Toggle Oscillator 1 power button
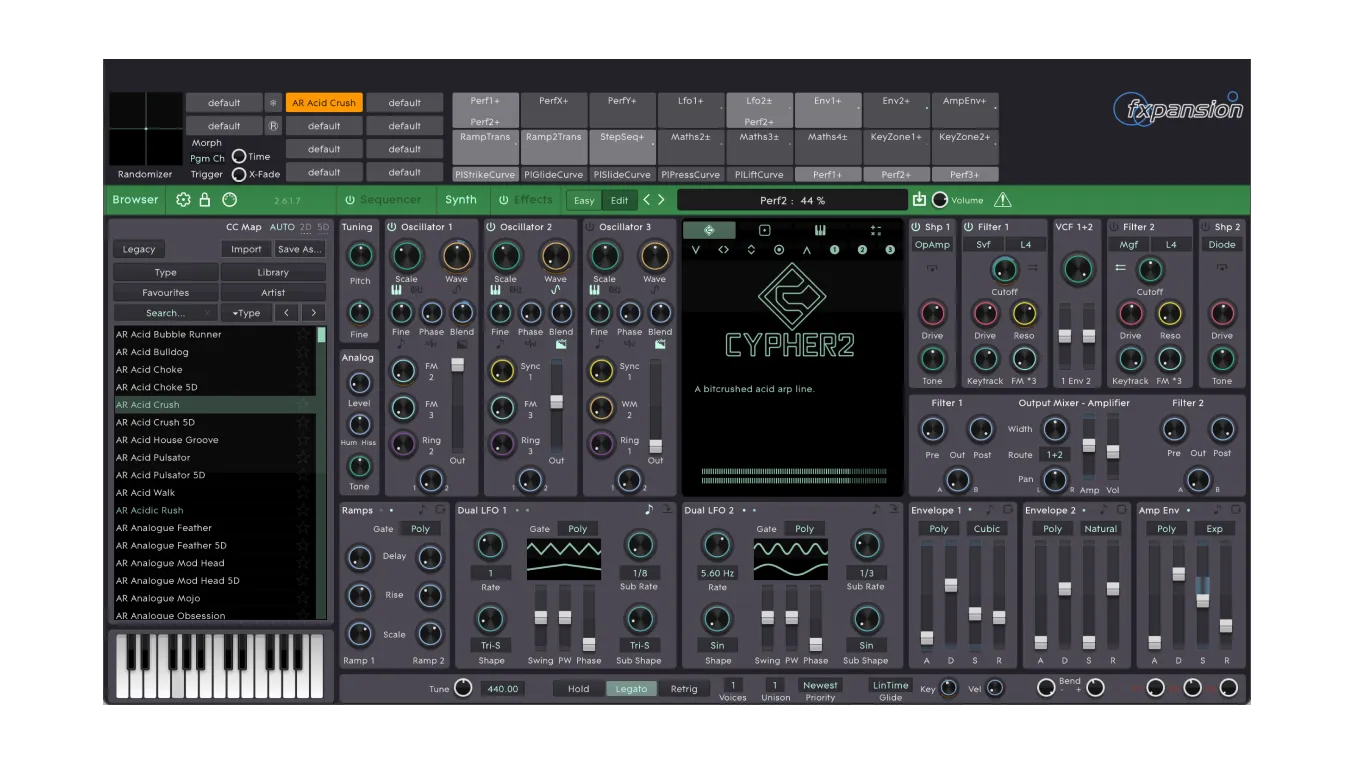1354x764 pixels. click(x=392, y=227)
